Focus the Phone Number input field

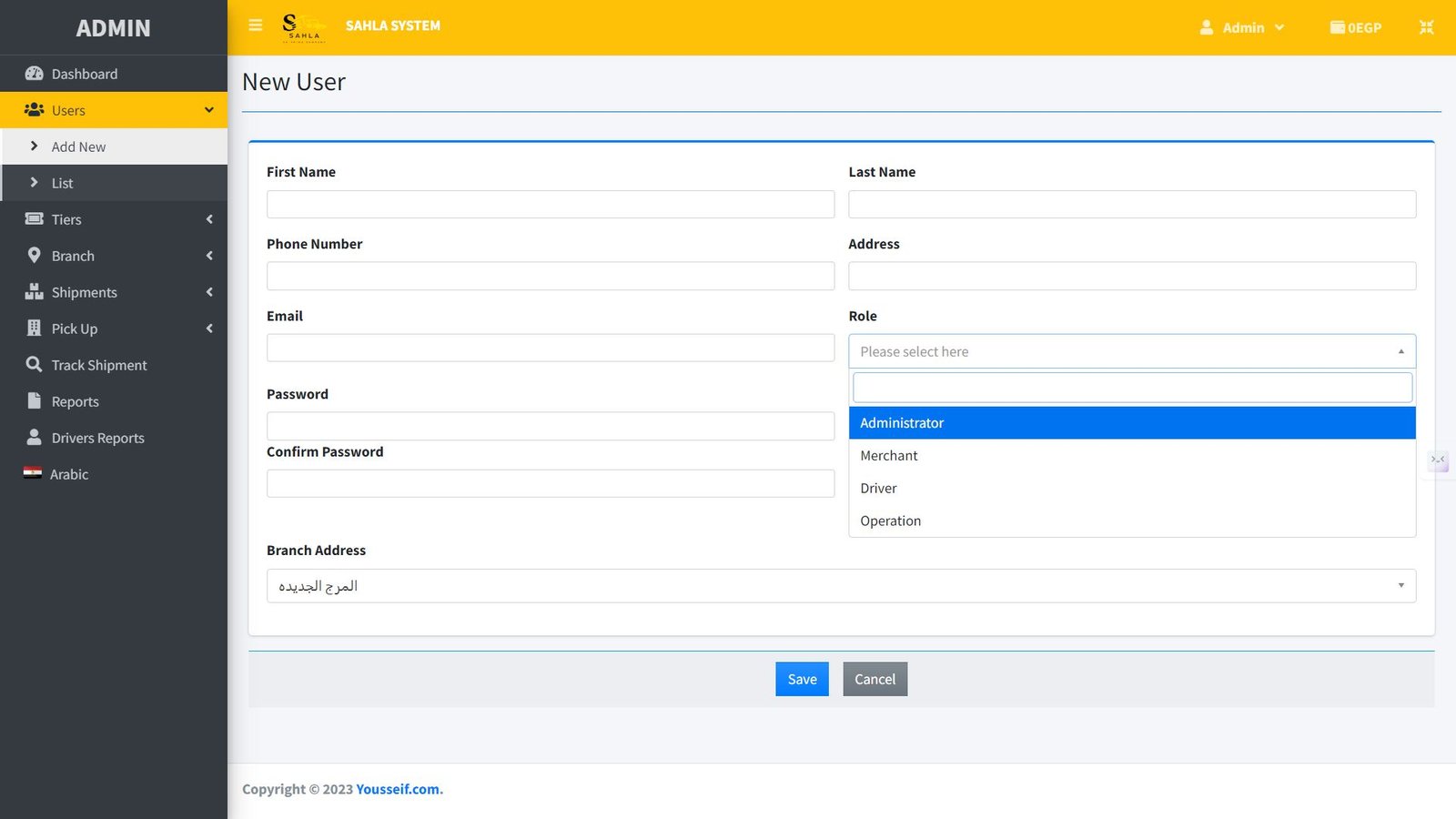point(551,276)
